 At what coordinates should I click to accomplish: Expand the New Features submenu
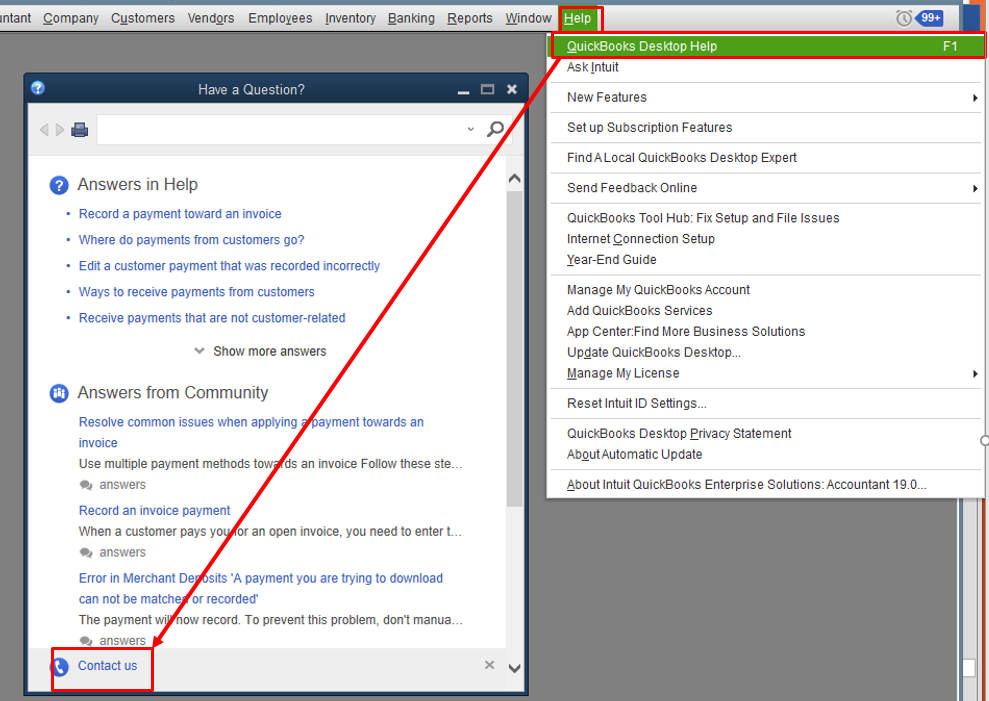tap(975, 98)
